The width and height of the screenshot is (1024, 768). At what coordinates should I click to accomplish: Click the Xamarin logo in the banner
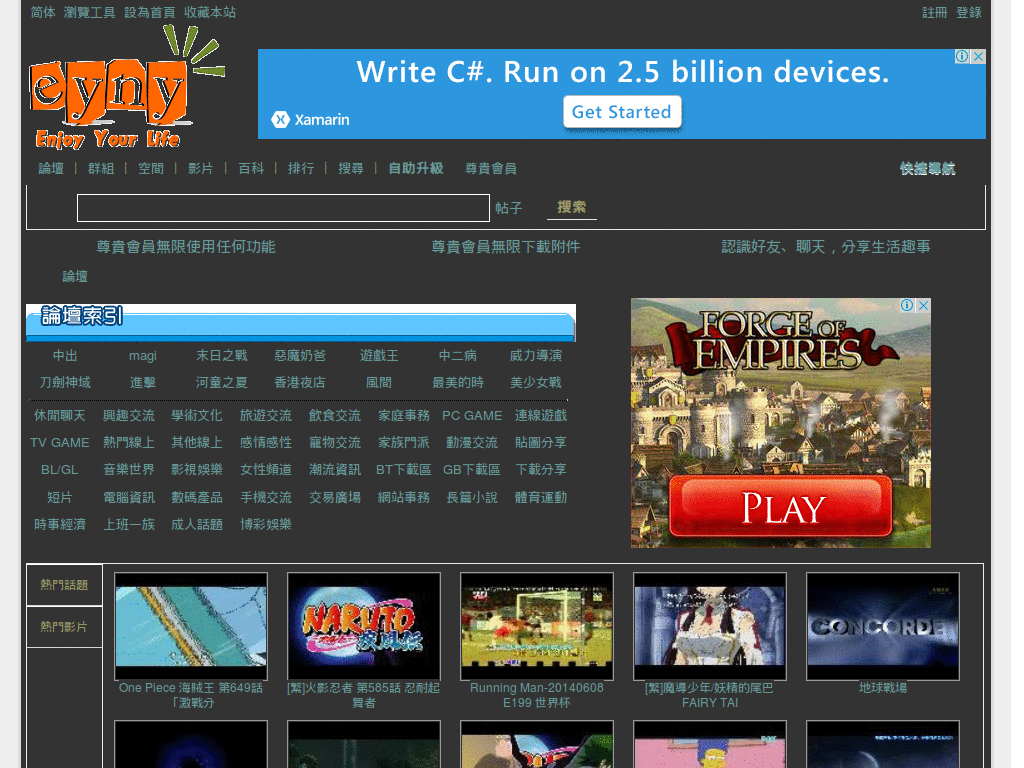pos(310,120)
